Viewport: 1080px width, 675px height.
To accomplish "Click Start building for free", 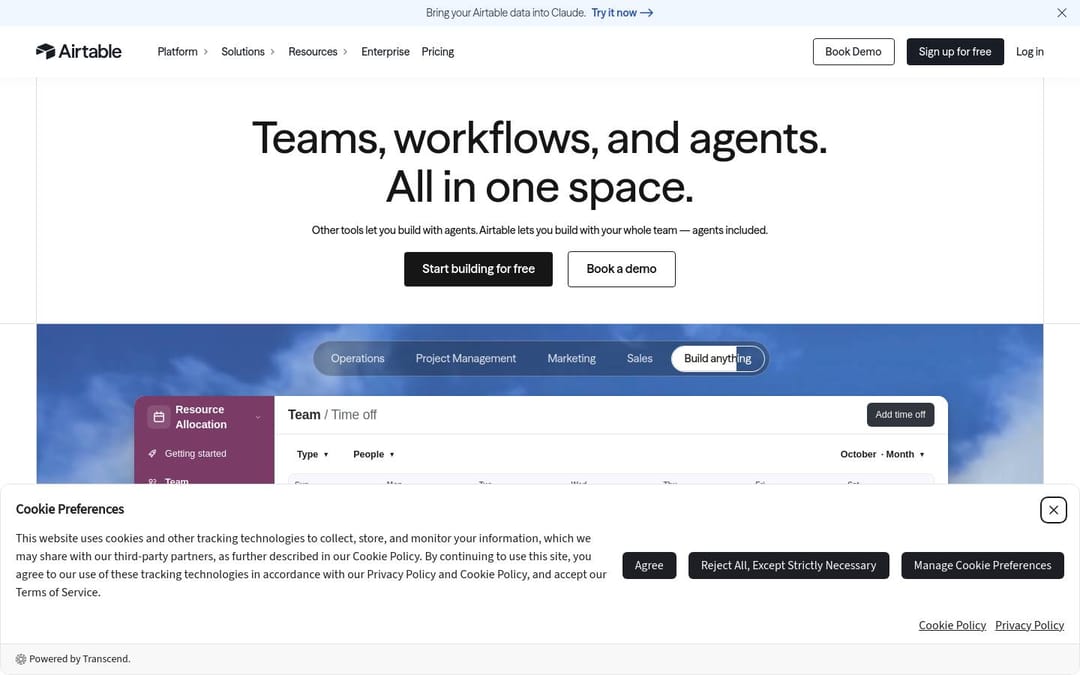I will (478, 269).
